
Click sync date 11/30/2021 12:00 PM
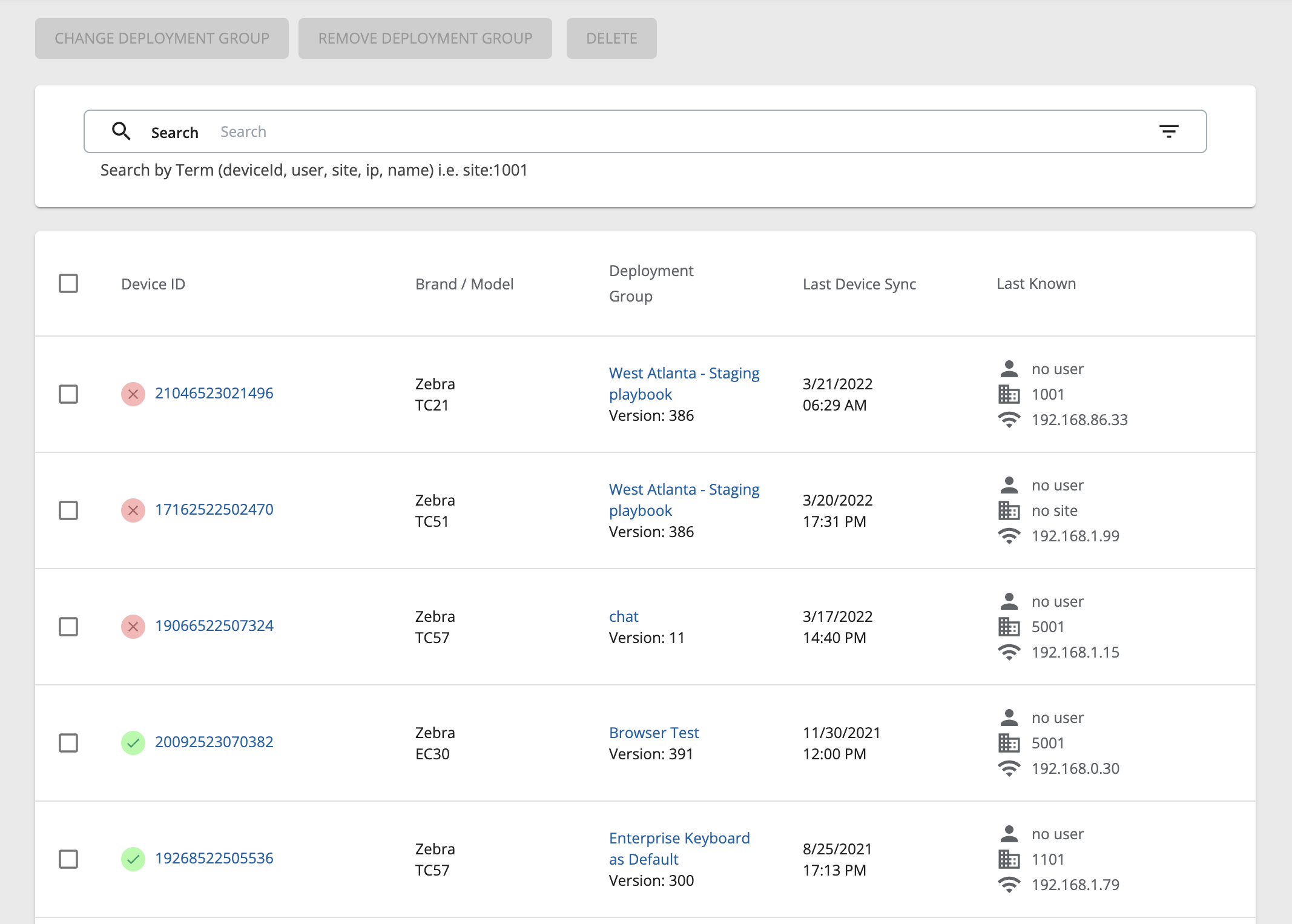tap(842, 744)
